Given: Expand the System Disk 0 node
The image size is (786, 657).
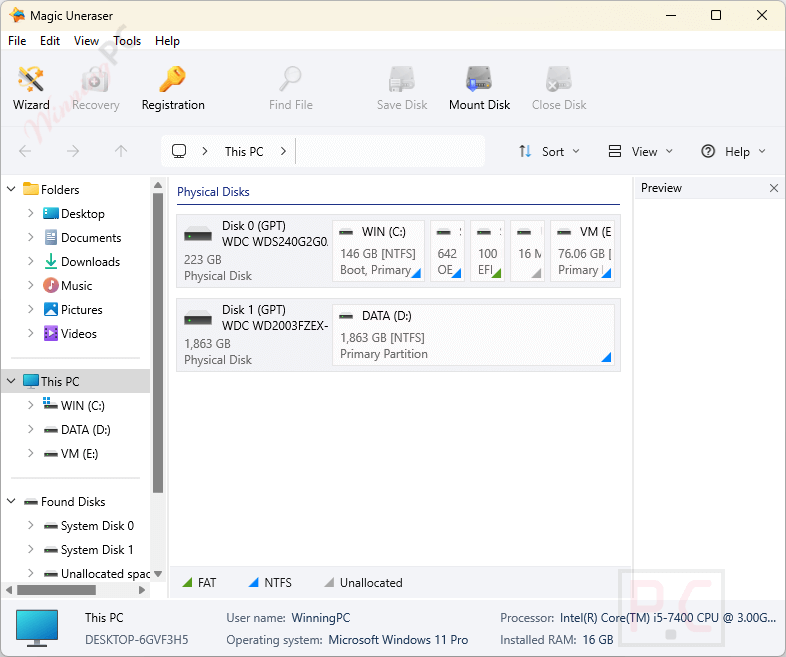Looking at the screenshot, I should (31, 525).
